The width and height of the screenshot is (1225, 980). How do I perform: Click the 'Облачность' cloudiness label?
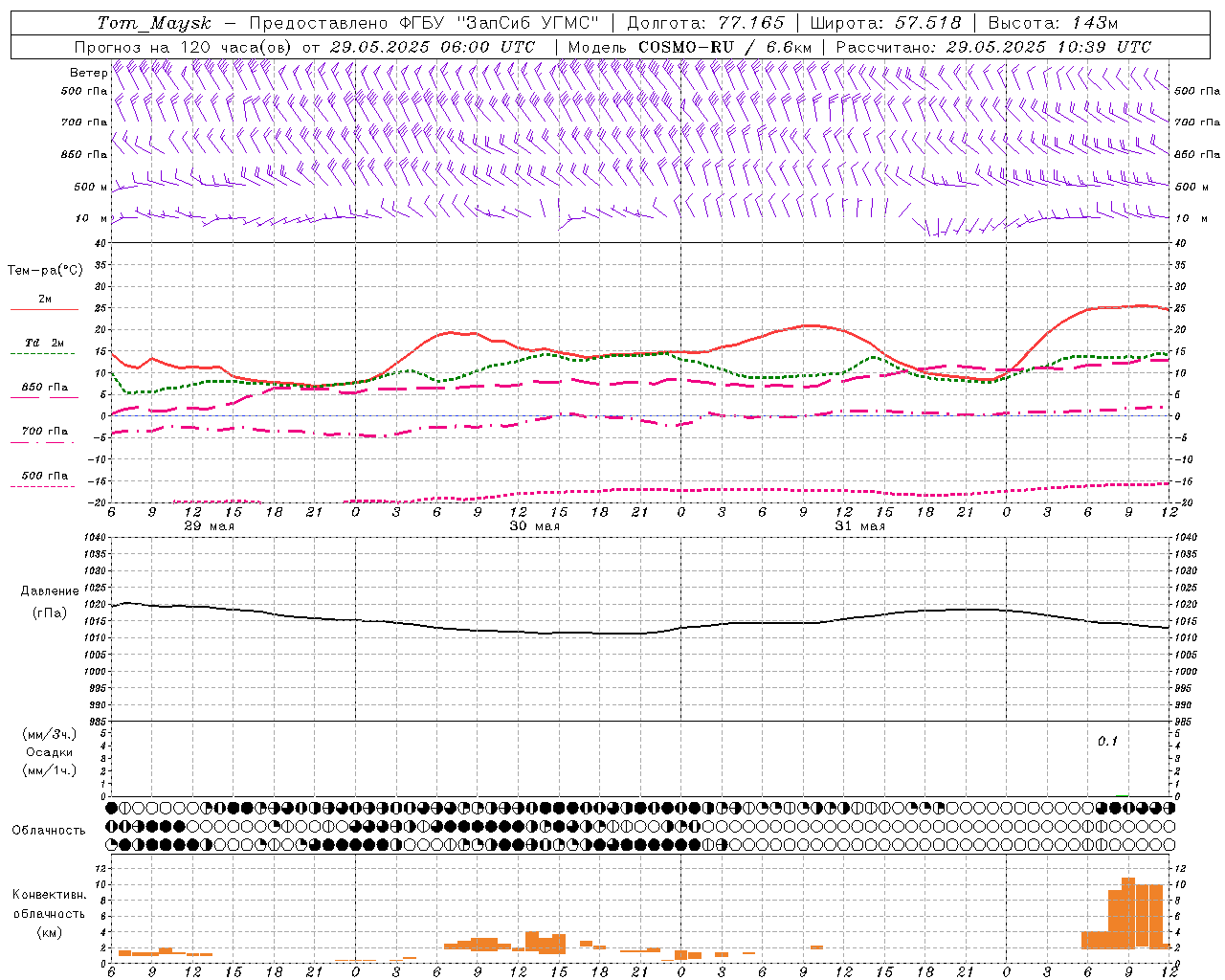(49, 831)
